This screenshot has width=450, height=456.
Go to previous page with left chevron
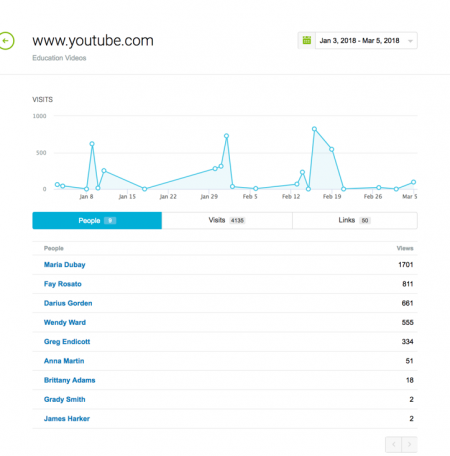394,444
